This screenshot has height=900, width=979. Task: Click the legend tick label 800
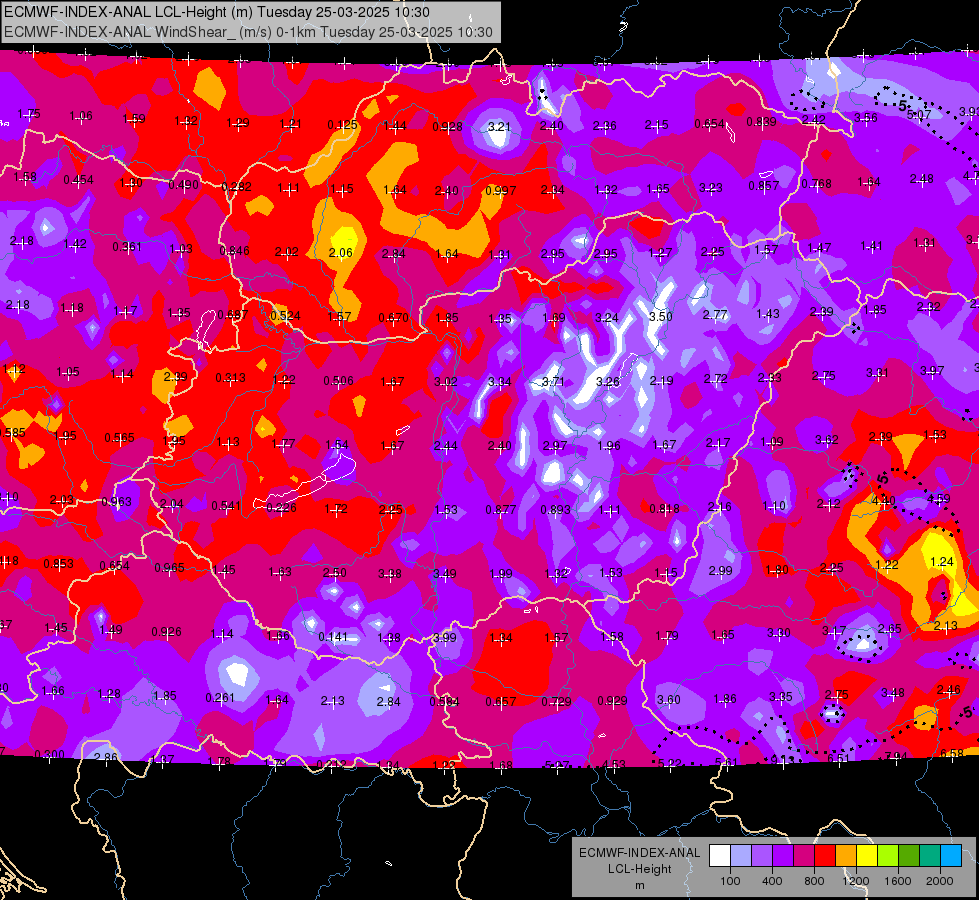(814, 881)
